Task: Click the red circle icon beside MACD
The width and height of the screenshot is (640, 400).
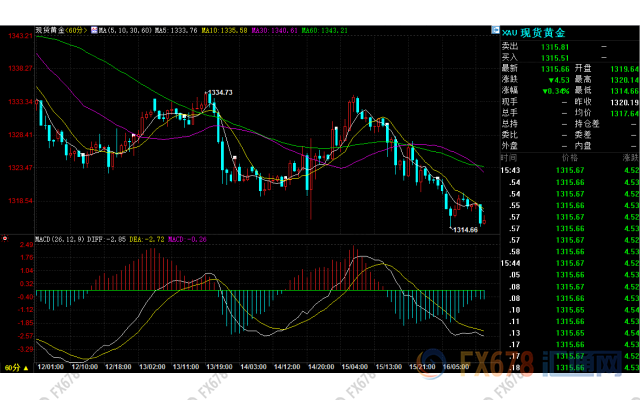Action: 5,238
